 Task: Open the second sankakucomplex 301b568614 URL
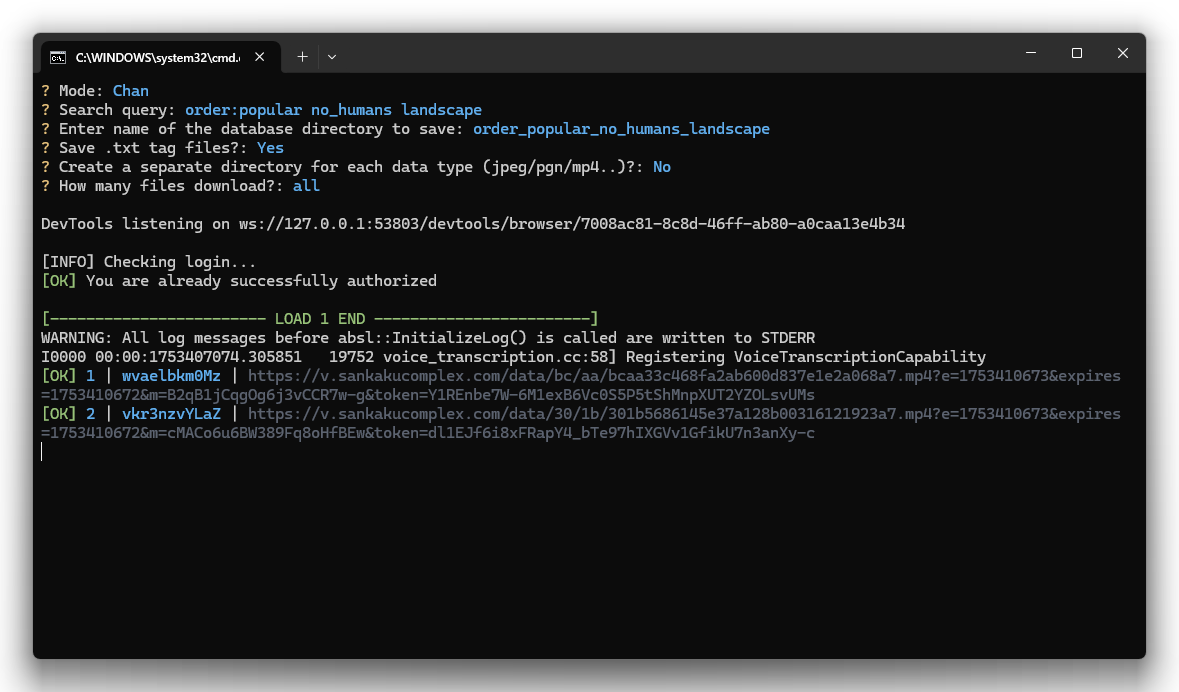pyautogui.click(x=580, y=423)
